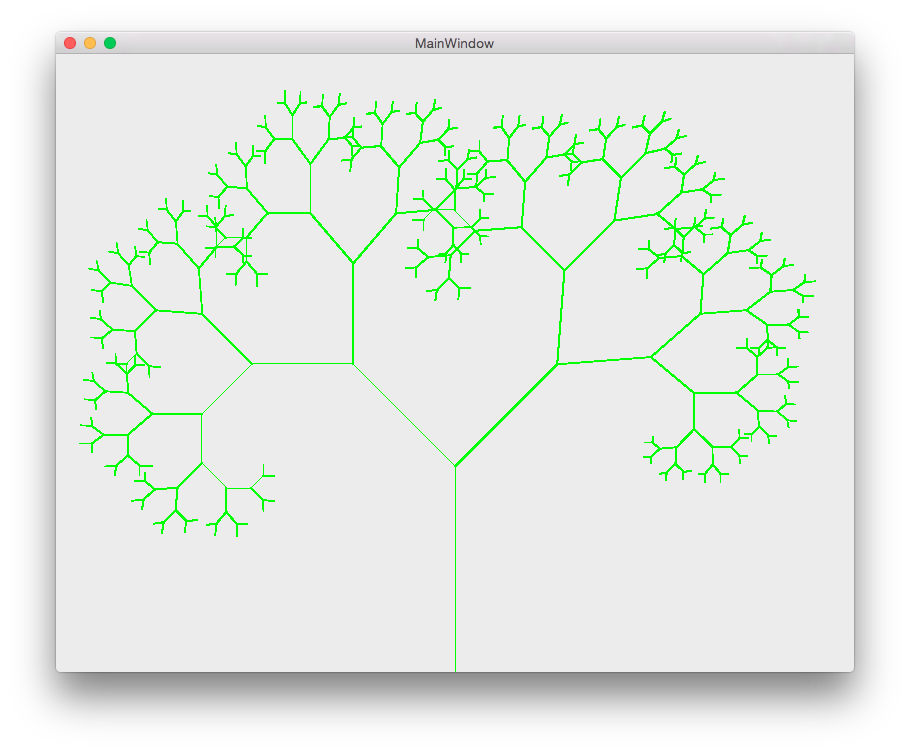Click the short gray vertical branch at lower left

click(202, 438)
